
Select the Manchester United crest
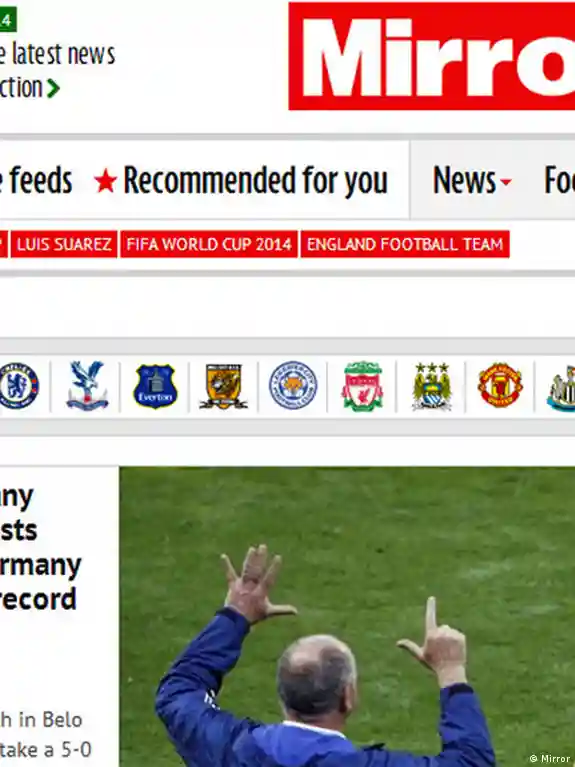tap(500, 385)
